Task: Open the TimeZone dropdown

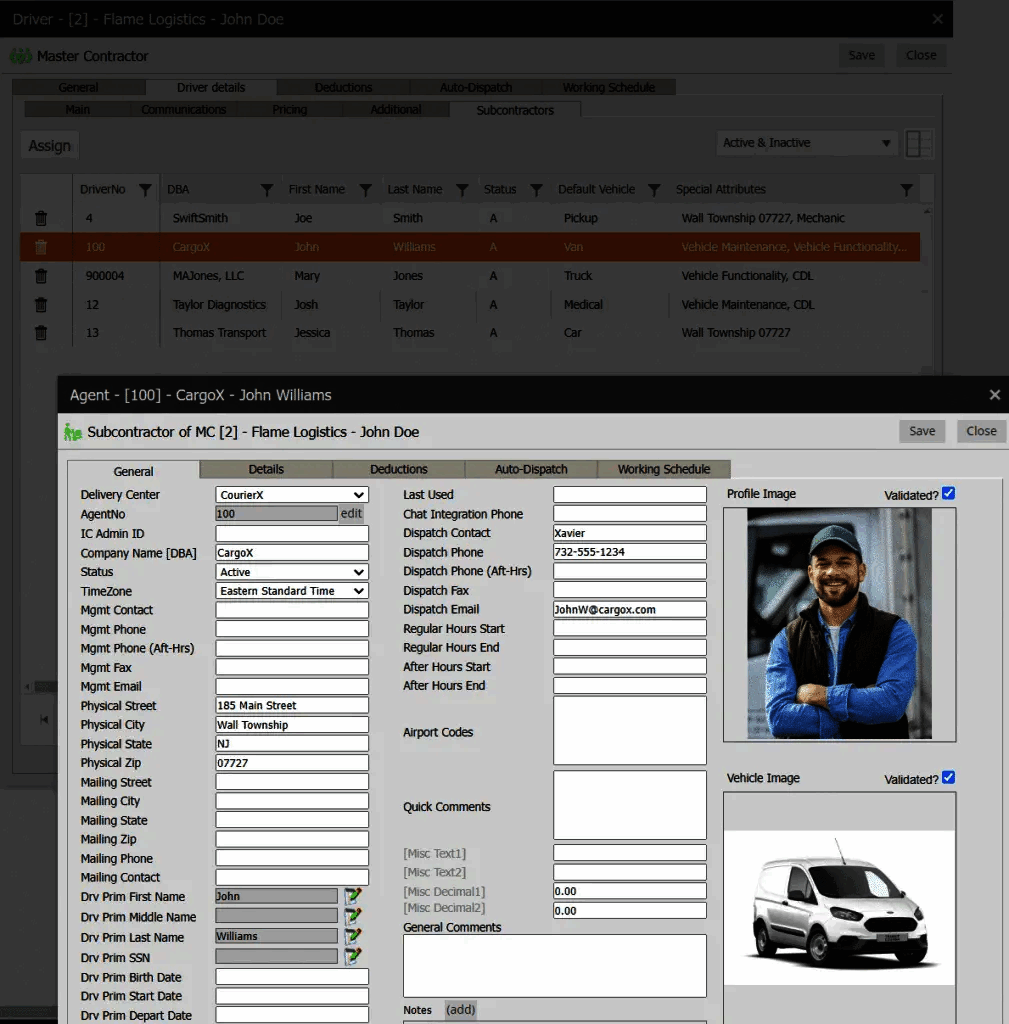Action: coord(292,591)
